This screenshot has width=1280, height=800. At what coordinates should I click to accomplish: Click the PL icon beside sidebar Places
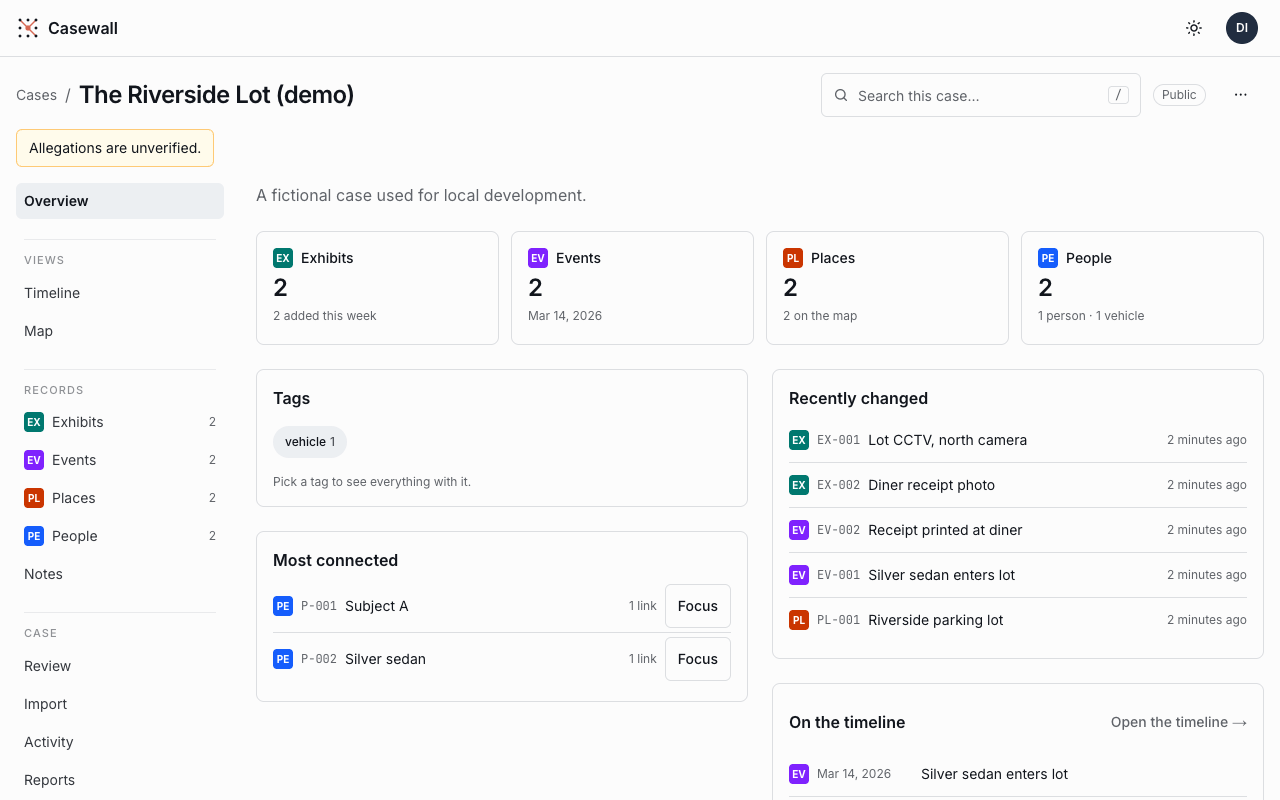(x=34, y=498)
